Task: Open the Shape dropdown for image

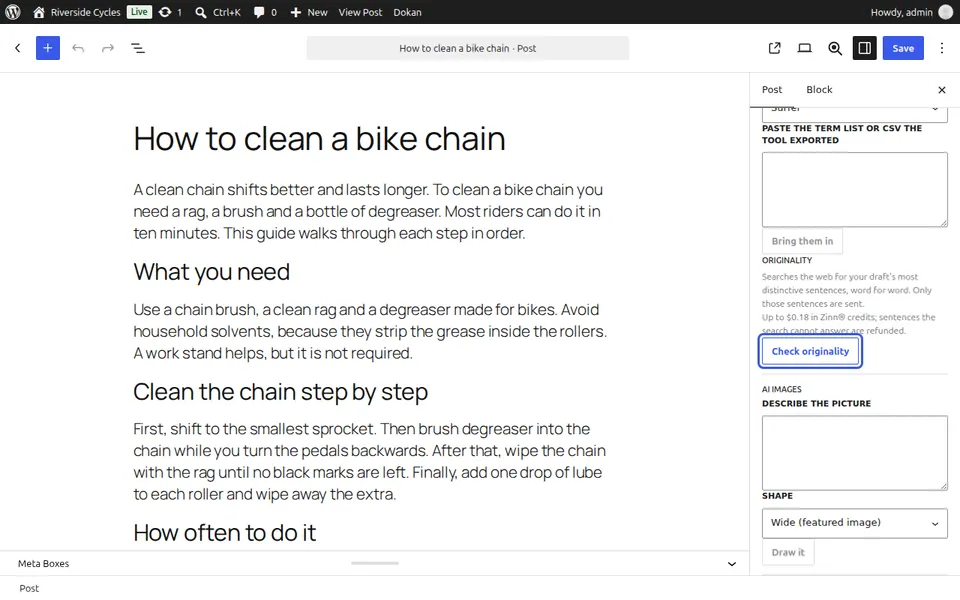Action: click(x=855, y=523)
